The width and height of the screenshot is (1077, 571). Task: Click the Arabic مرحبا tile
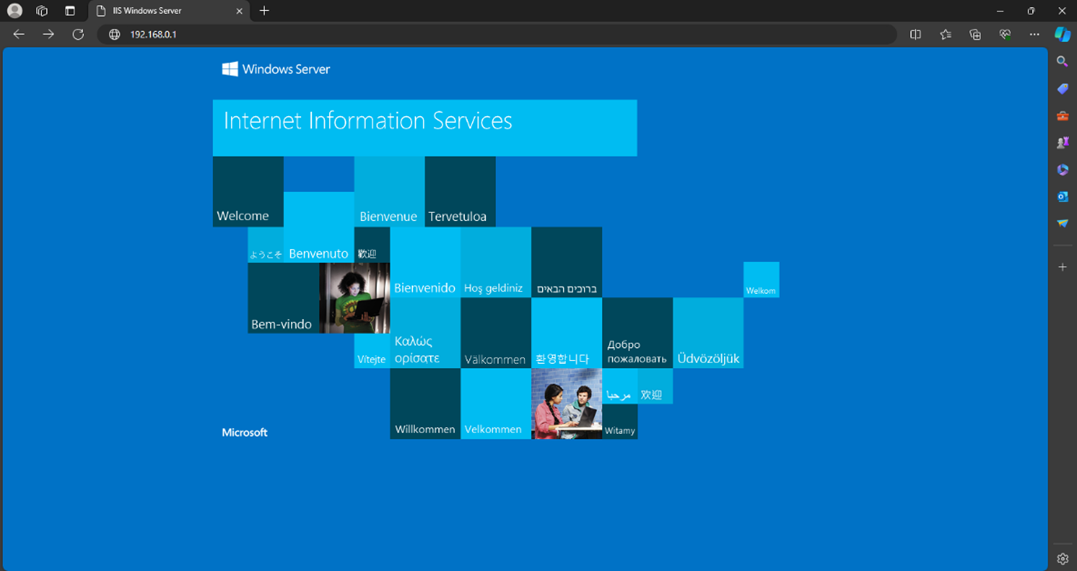click(620, 386)
